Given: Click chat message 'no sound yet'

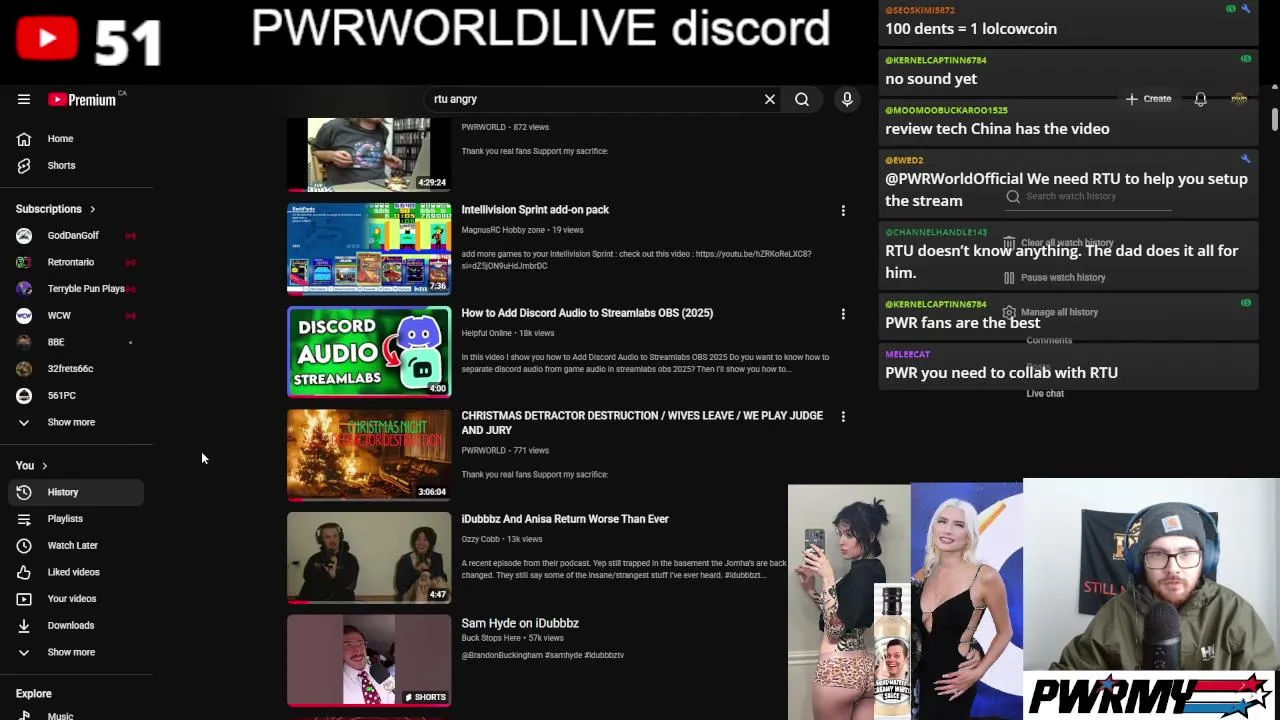Looking at the screenshot, I should (931, 79).
